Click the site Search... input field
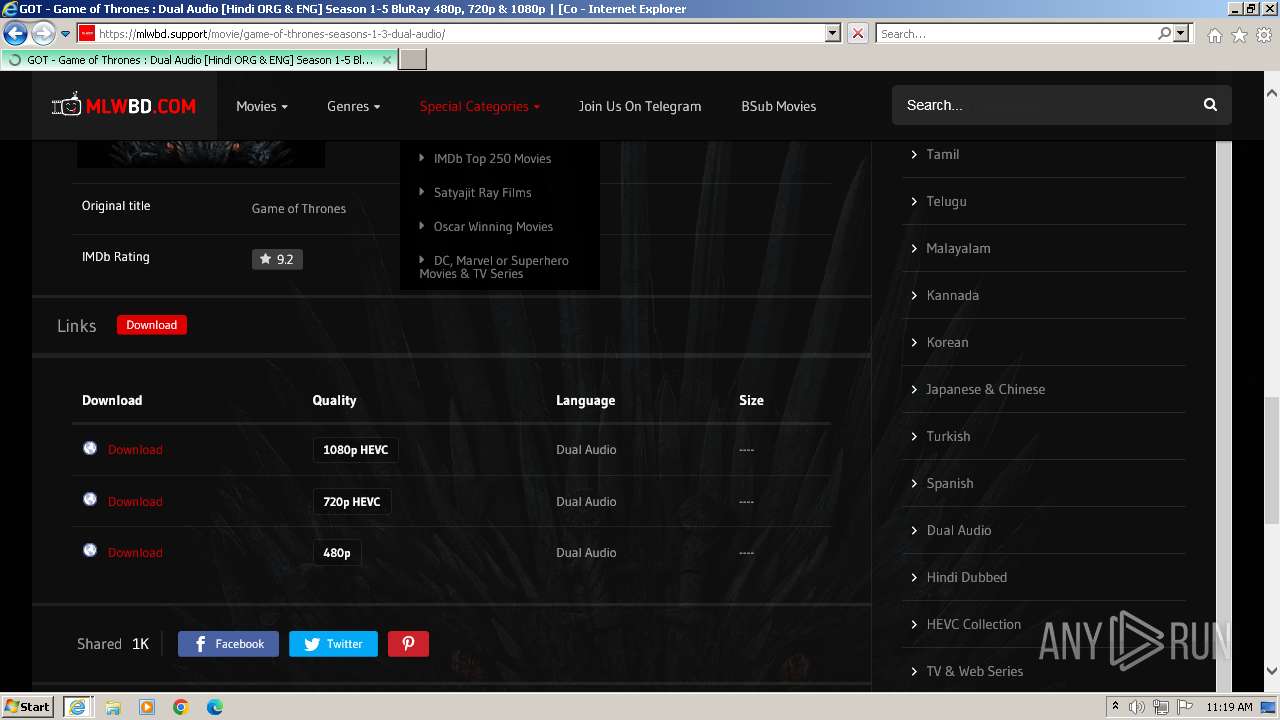The height and width of the screenshot is (720, 1280). click(x=1045, y=105)
